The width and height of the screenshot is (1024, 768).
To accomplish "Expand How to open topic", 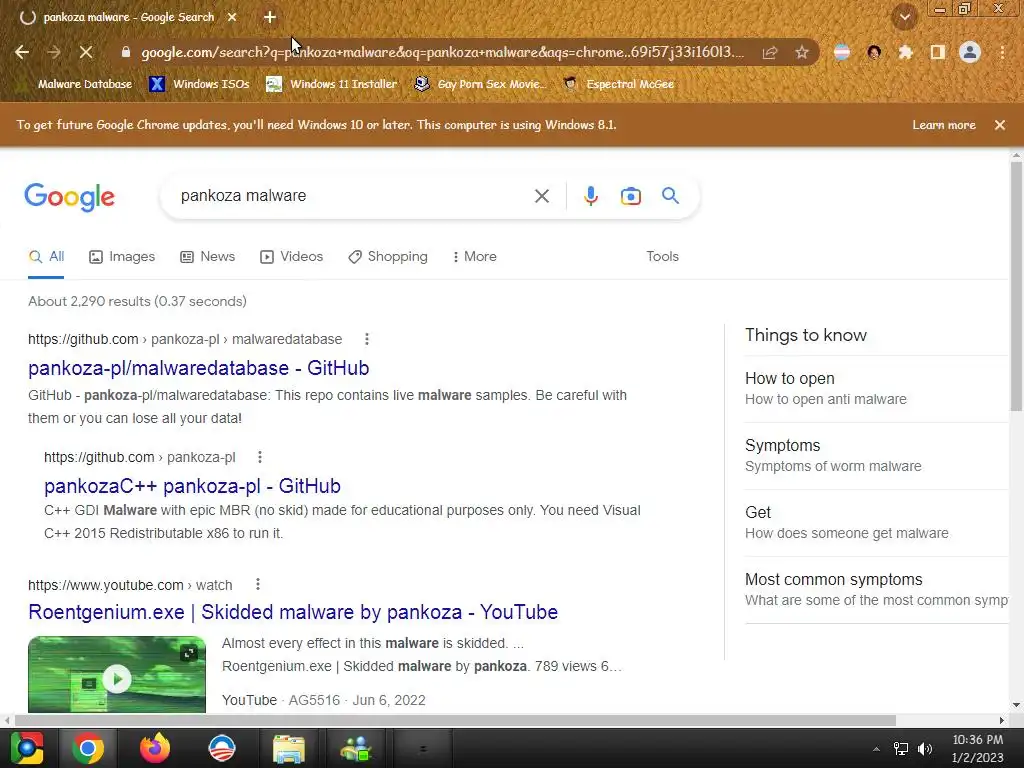I will [x=876, y=389].
